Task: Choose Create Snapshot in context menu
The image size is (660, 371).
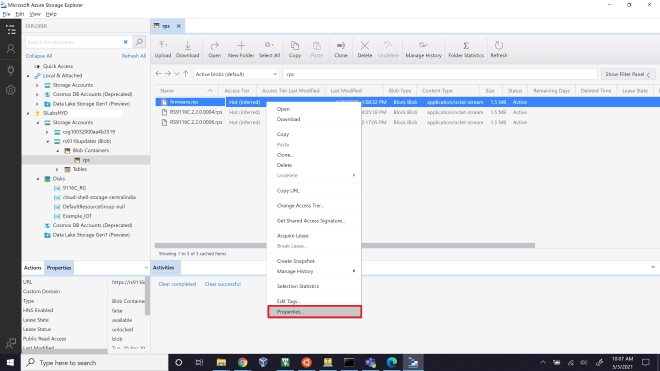Action: tap(314, 261)
